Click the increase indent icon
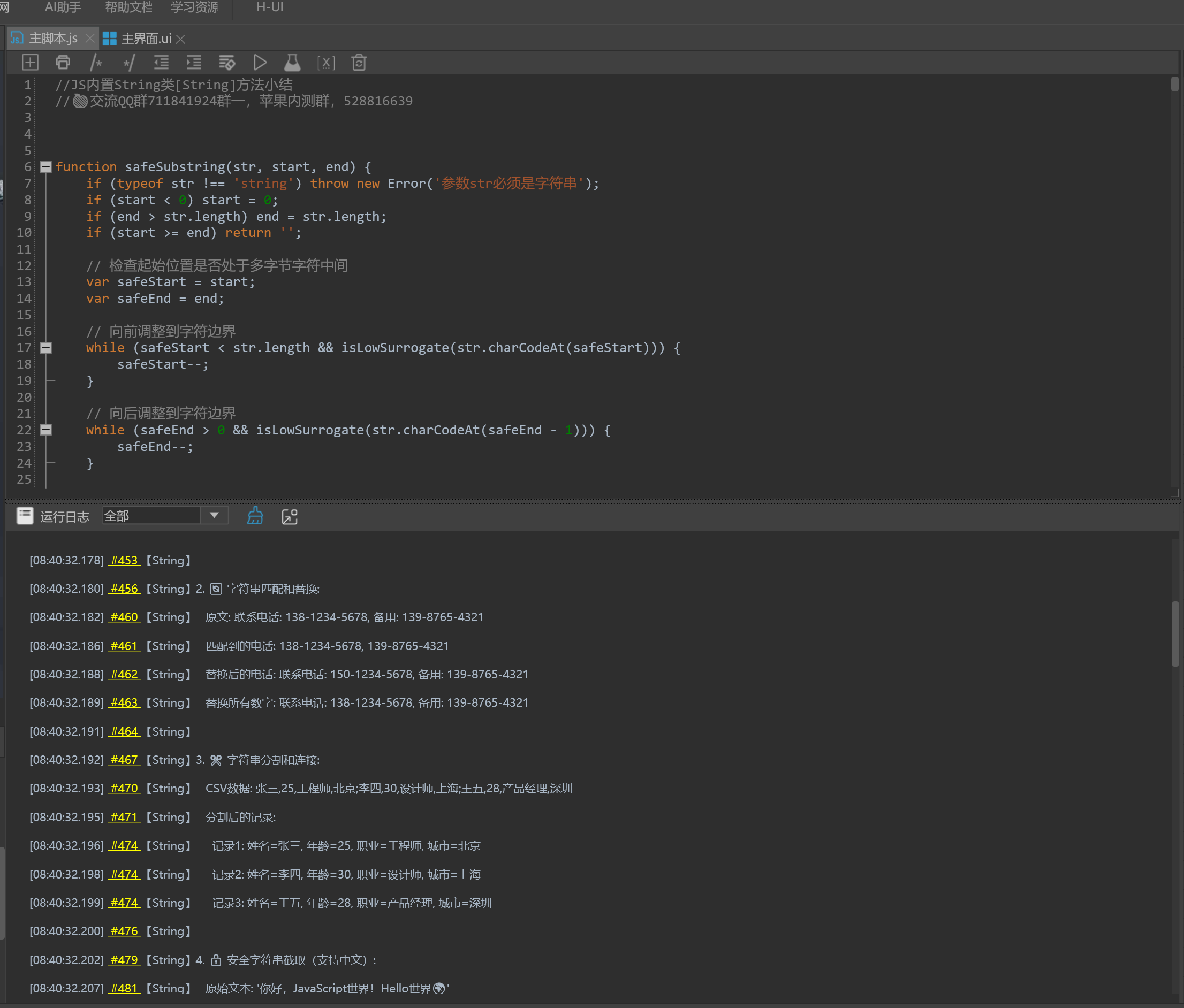 pyautogui.click(x=194, y=62)
